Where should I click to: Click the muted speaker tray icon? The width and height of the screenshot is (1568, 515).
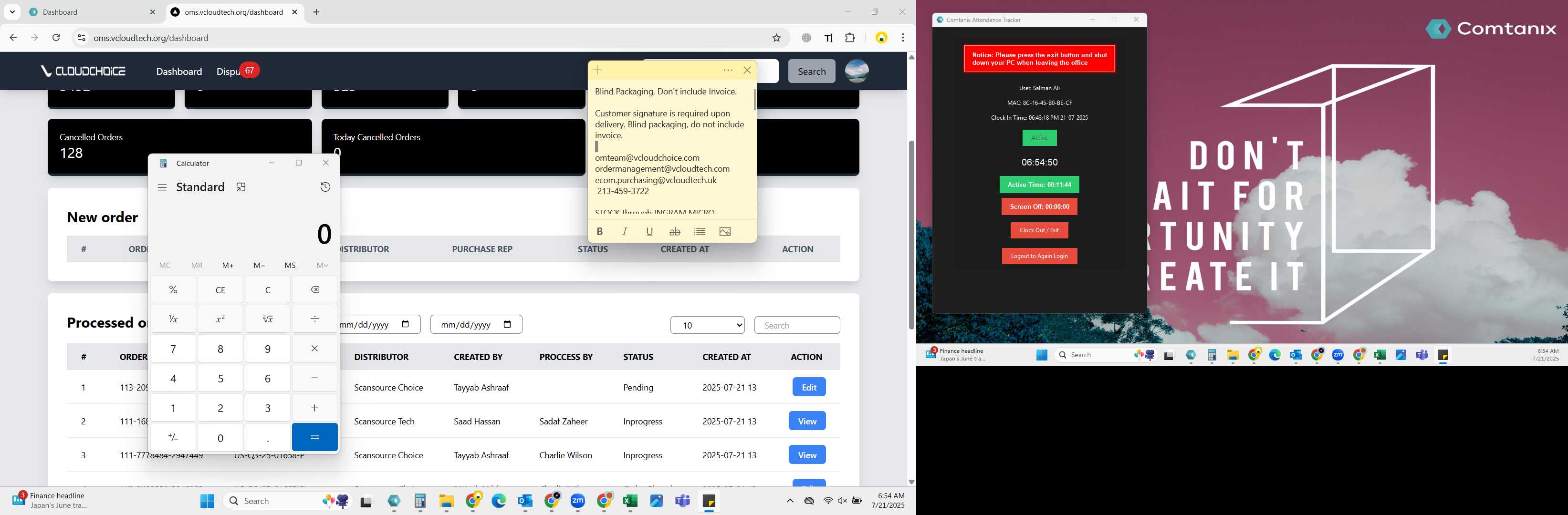pos(842,501)
